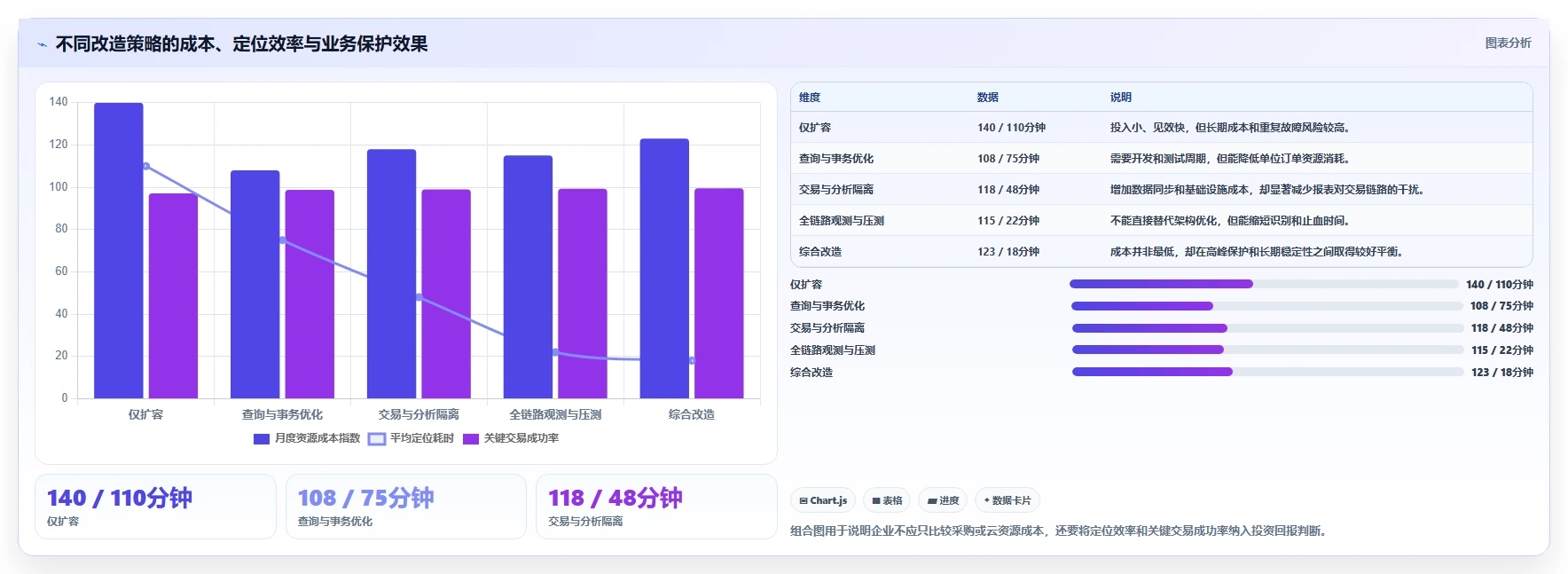
Task: Click the line point above 交易与分析隔离
Action: pos(419,297)
